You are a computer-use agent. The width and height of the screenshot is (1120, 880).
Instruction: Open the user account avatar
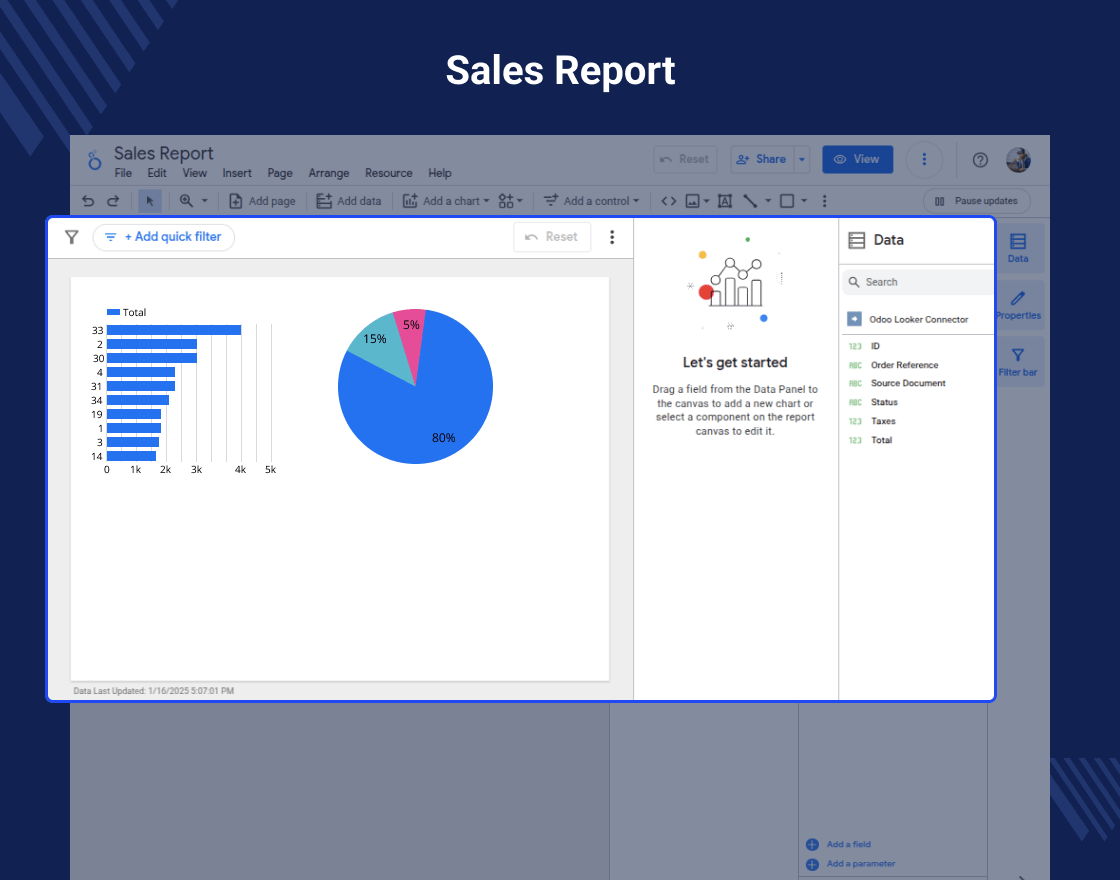tap(1019, 160)
